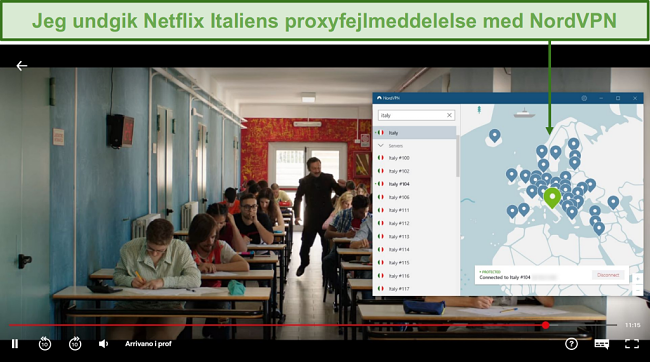Click the green PROTECTED status label
Viewport: 650px width, 362px height.
tap(490, 272)
